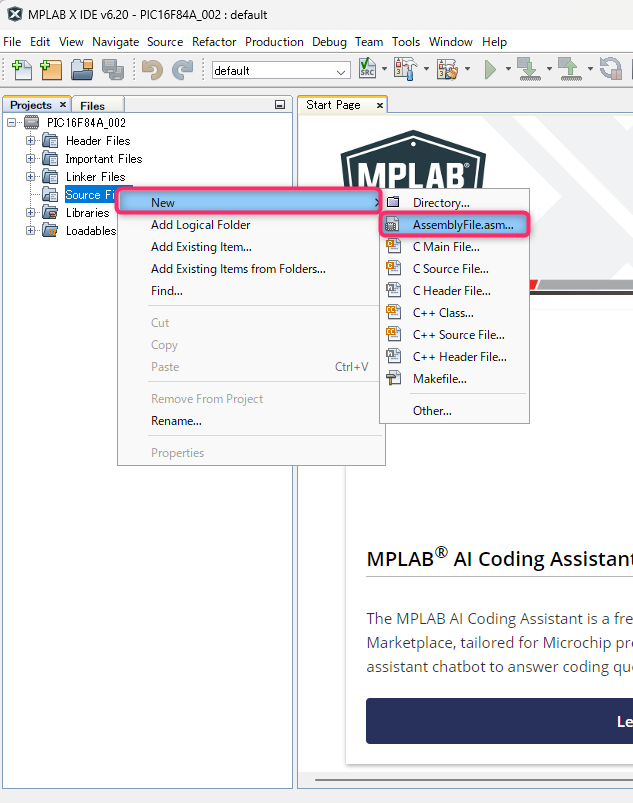The height and width of the screenshot is (803, 633).
Task: Click the C Main File icon
Action: (x=393, y=246)
